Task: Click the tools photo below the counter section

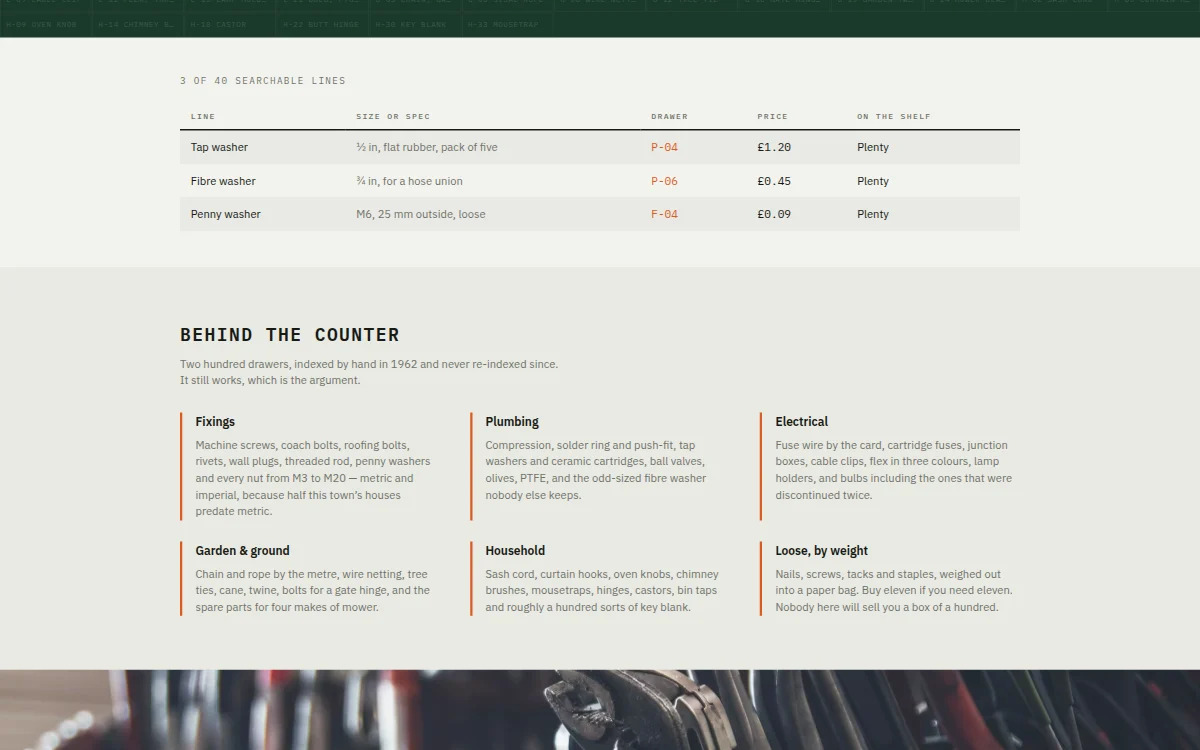Action: [x=600, y=710]
